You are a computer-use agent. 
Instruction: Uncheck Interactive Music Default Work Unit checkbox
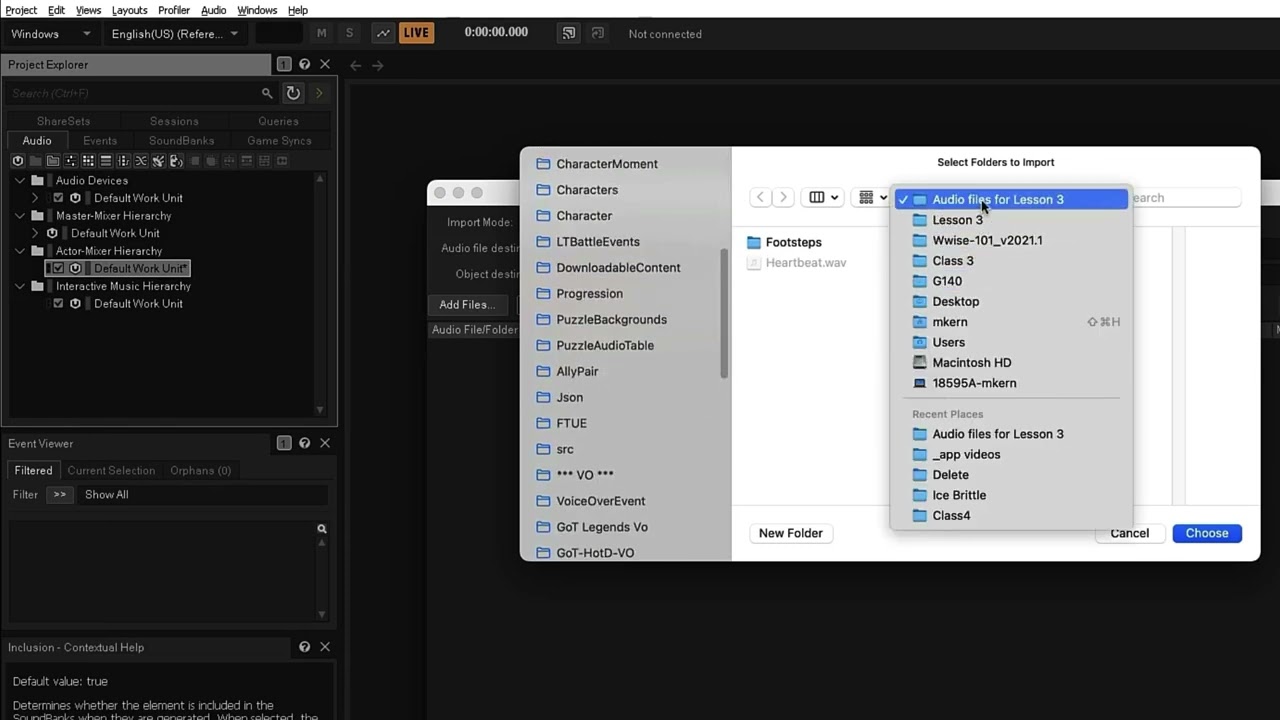pyautogui.click(x=58, y=304)
